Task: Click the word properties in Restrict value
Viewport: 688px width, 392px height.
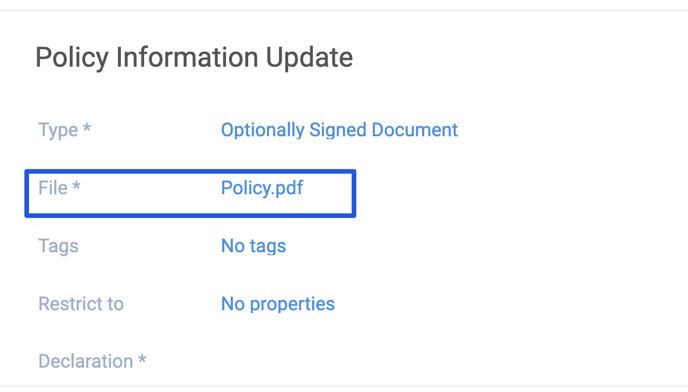Action: pyautogui.click(x=292, y=305)
